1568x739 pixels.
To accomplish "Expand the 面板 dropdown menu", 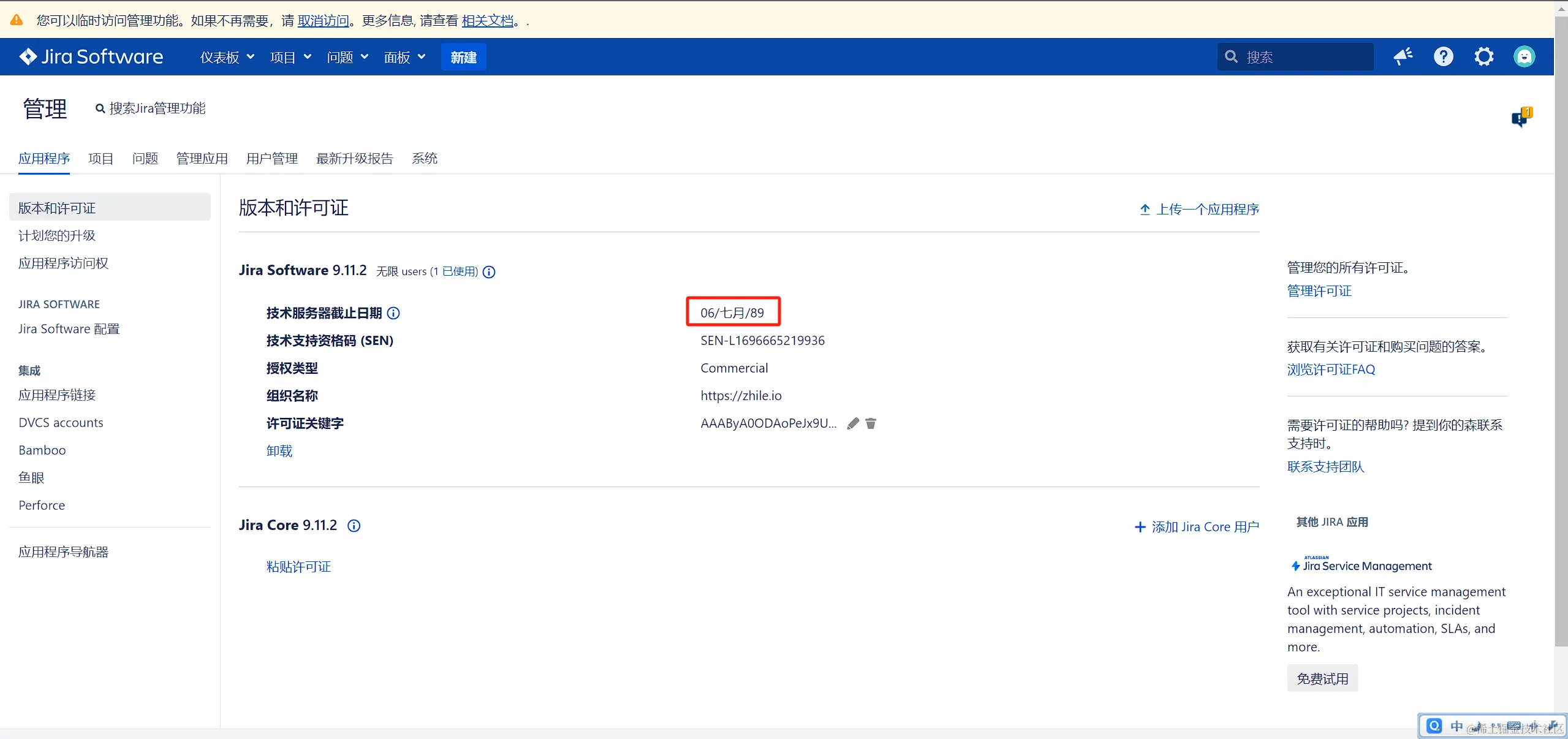I will pyautogui.click(x=404, y=57).
